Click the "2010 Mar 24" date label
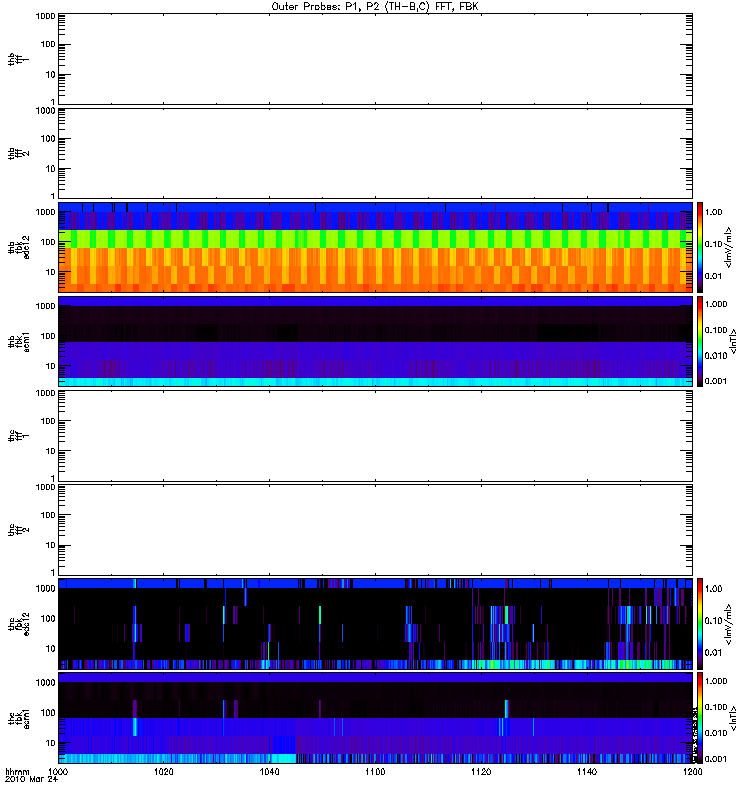 point(32,779)
